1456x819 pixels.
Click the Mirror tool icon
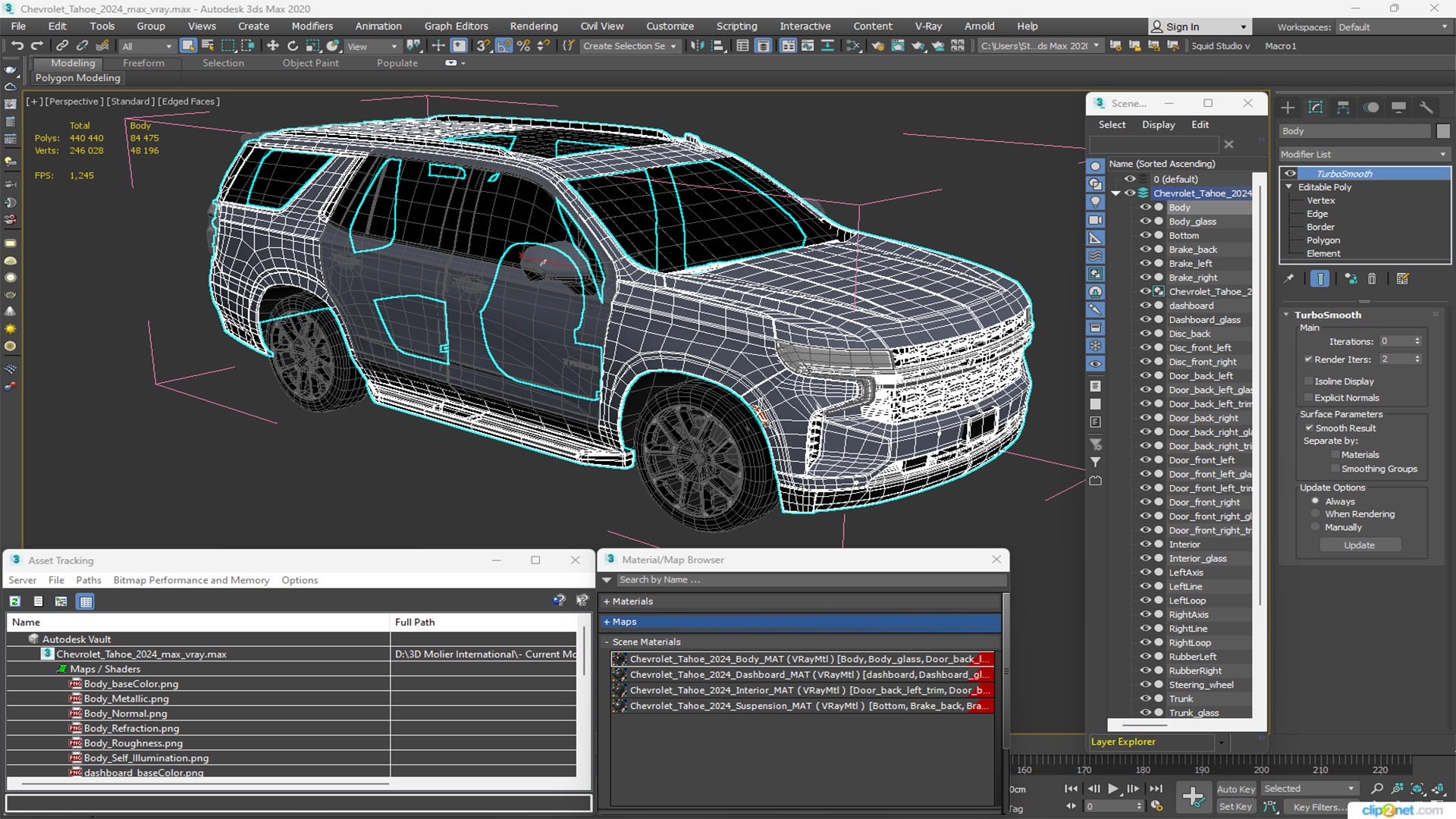[697, 46]
